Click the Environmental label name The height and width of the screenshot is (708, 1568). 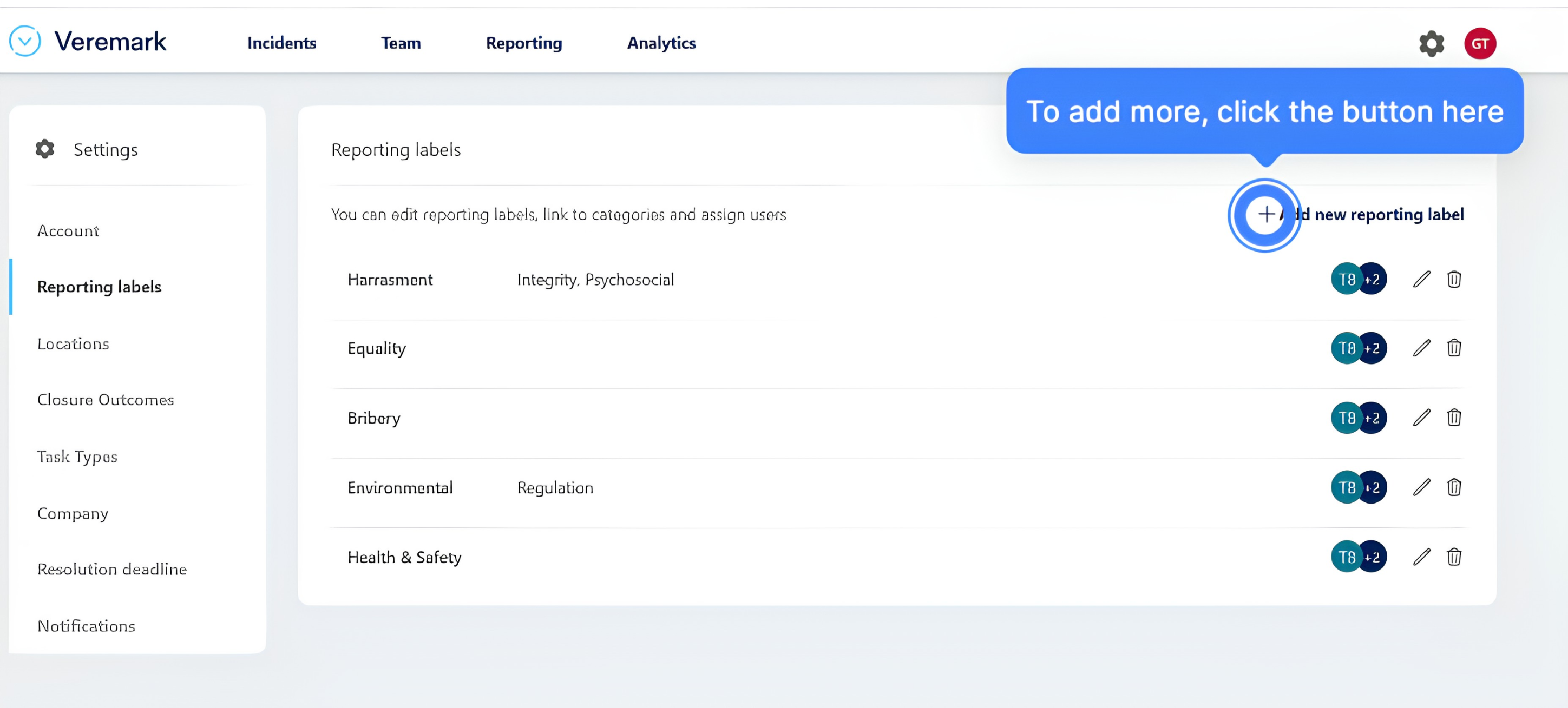point(400,487)
